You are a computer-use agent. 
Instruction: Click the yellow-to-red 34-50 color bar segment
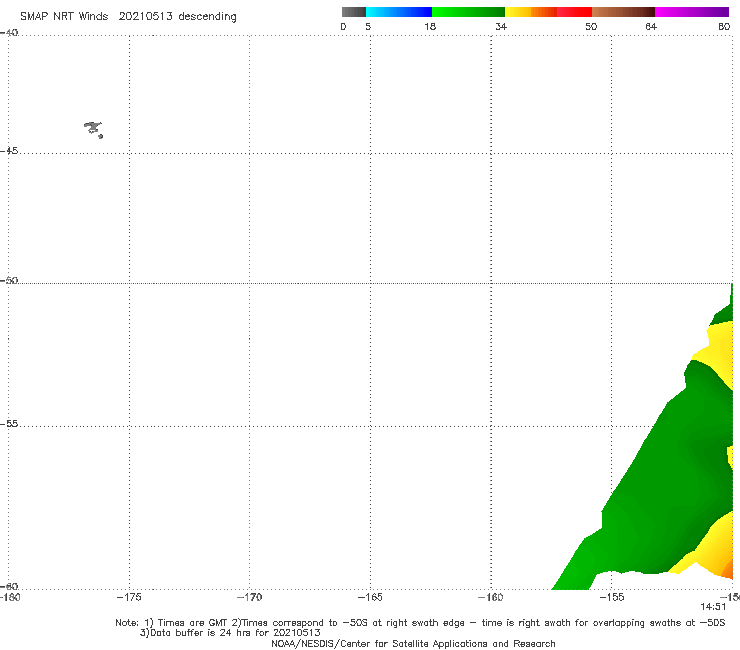548,12
